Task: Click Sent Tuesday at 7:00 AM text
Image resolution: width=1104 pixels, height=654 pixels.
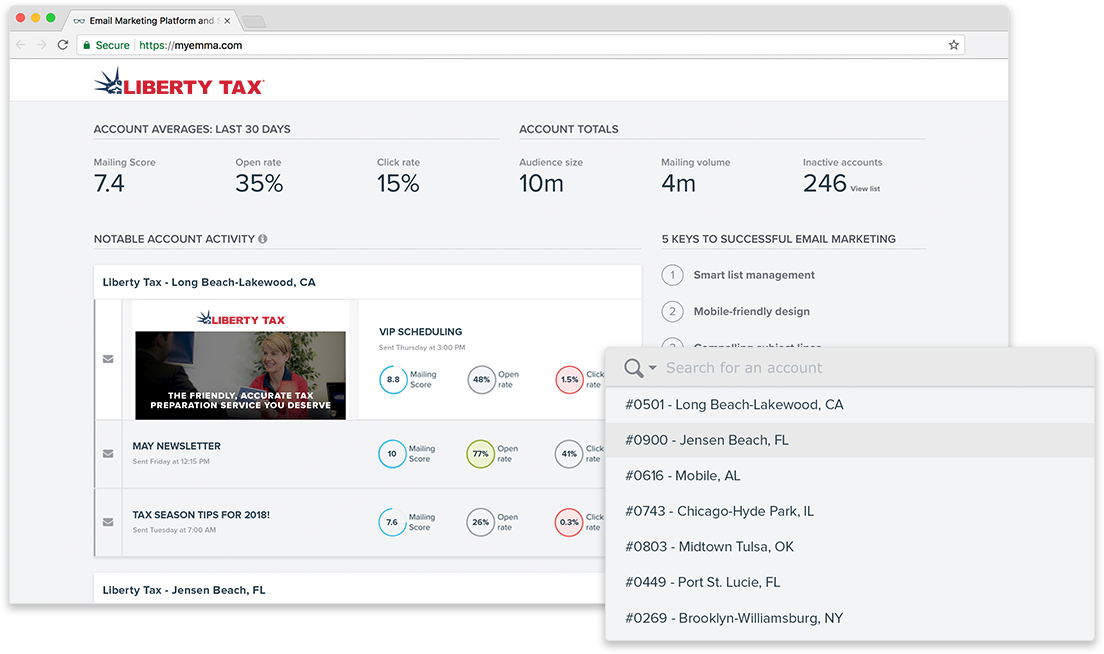Action: (x=174, y=530)
